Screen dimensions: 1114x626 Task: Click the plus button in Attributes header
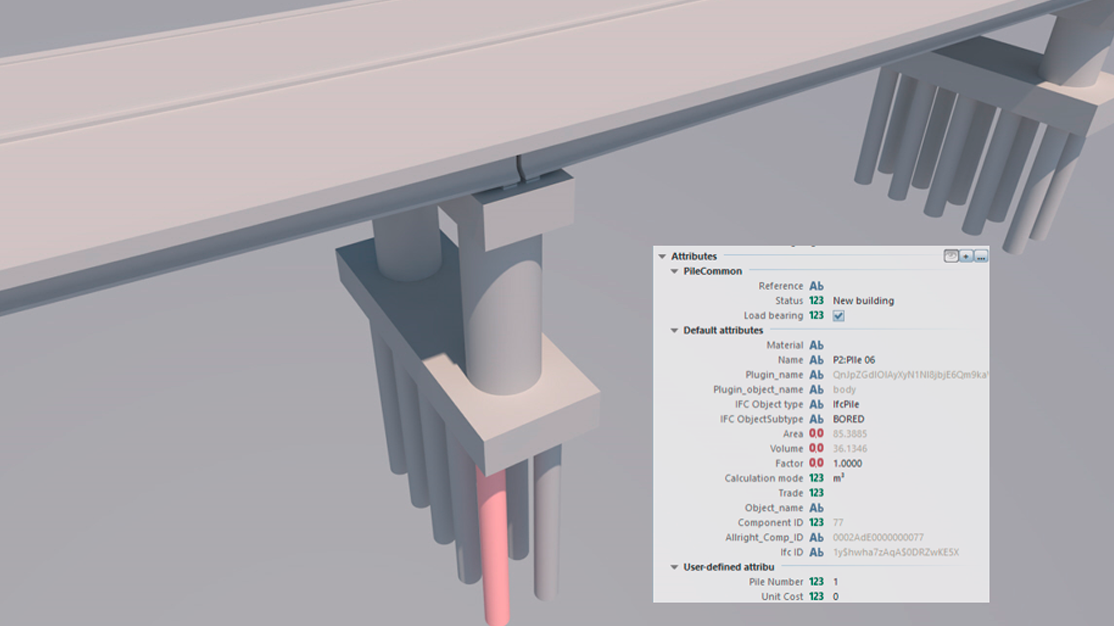(x=965, y=256)
